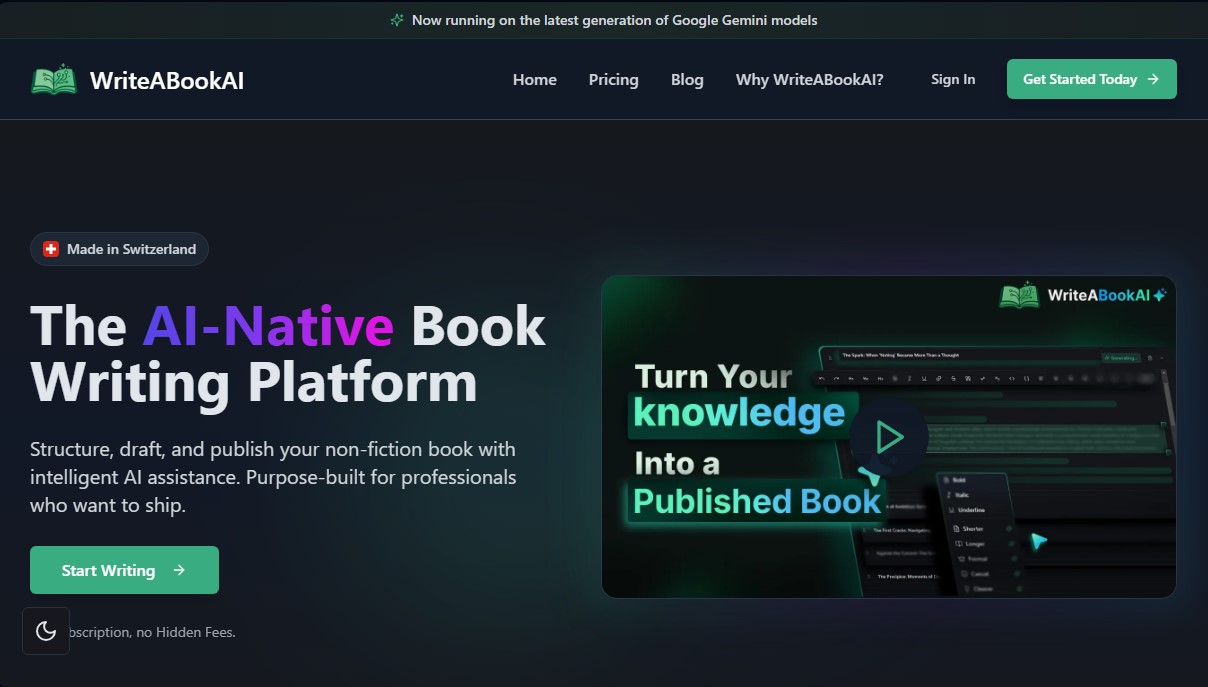
Task: Toggle dark mode with the moon icon
Action: (46, 631)
